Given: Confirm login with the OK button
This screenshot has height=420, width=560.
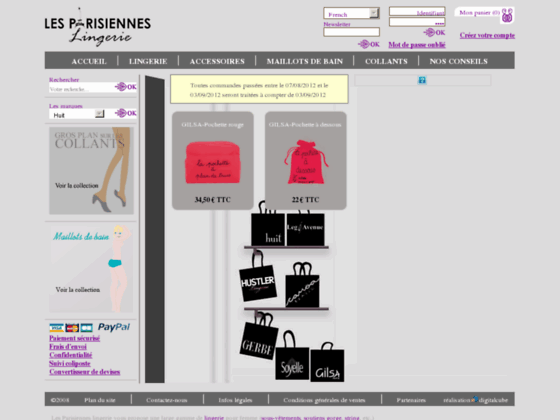Looking at the screenshot, I should 434,32.
